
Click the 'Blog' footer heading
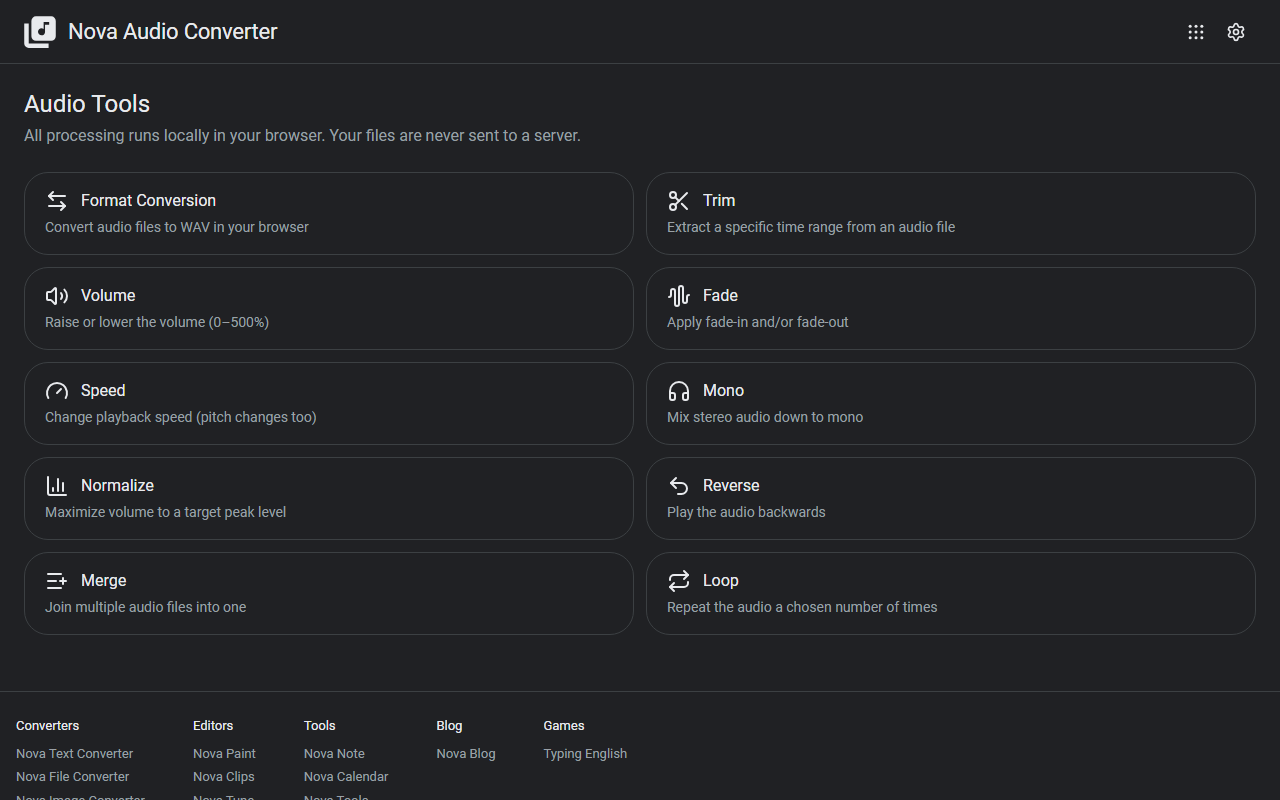pos(450,726)
